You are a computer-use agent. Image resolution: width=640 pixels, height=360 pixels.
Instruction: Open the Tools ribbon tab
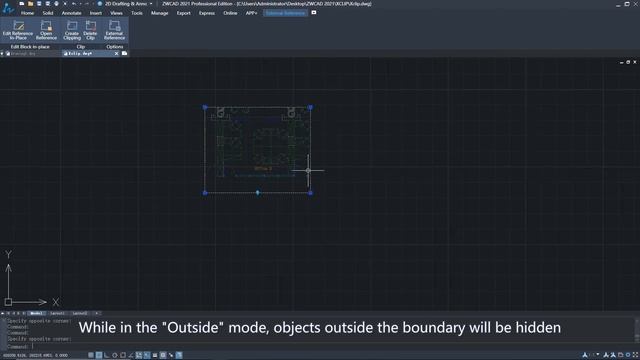(x=137, y=13)
